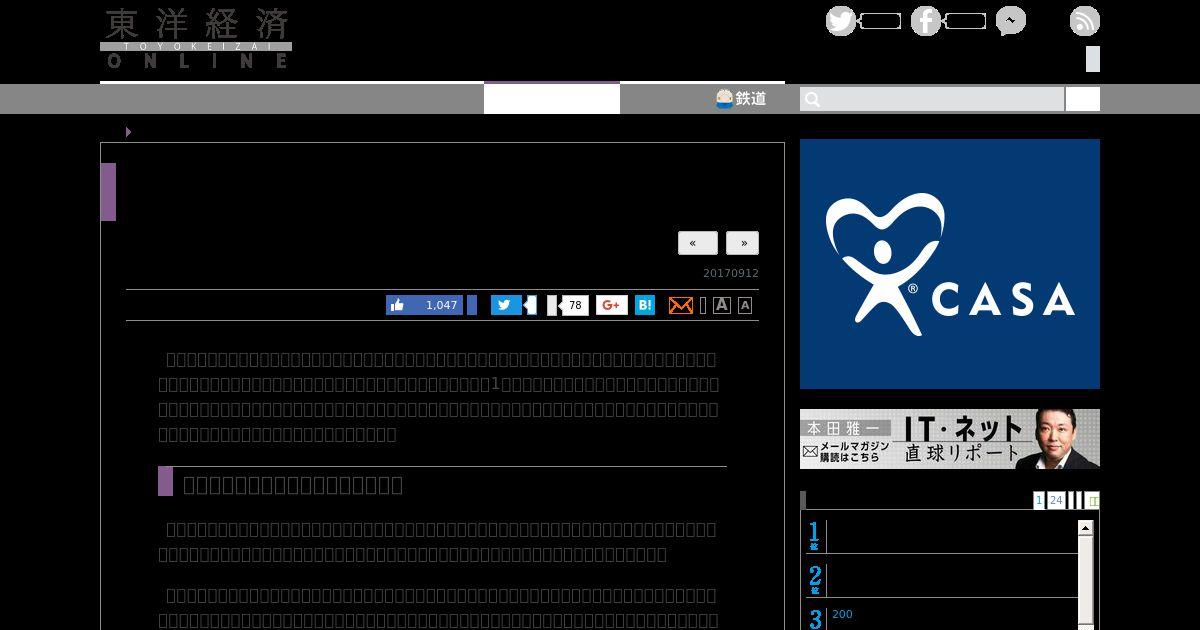Select the highlighted white navigation tab
Image resolution: width=1200 pixels, height=630 pixels.
click(552, 98)
